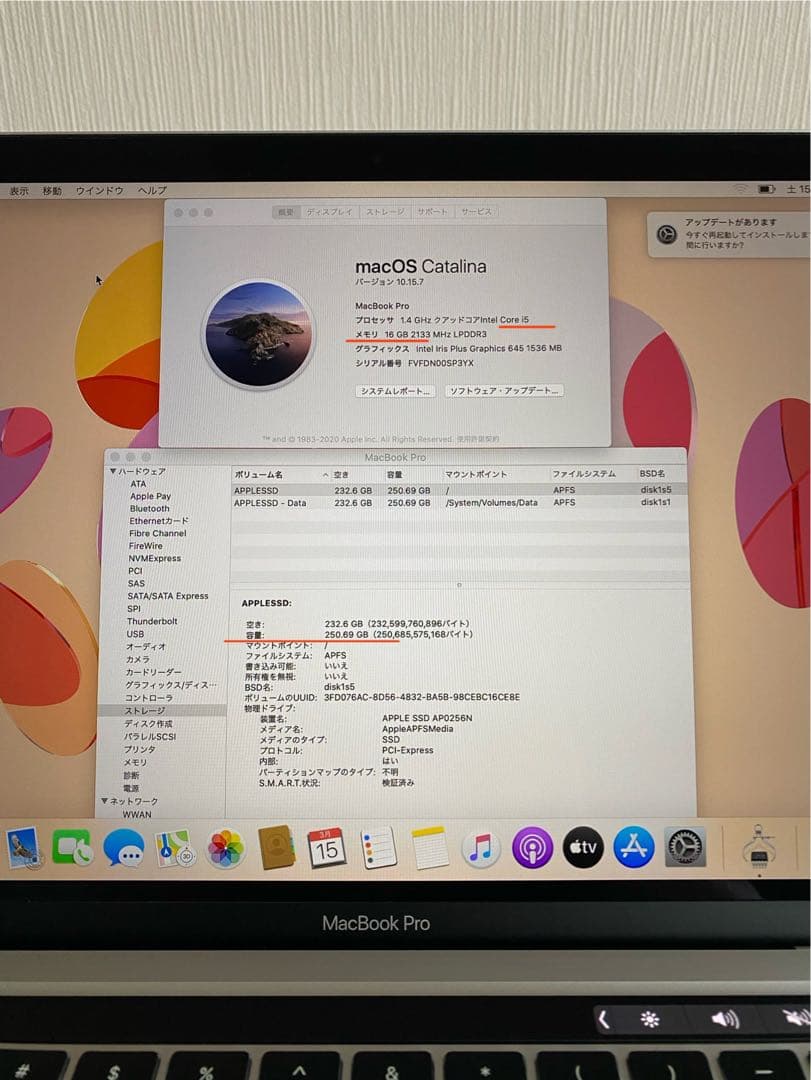This screenshot has height=1080, width=811.
Task: Launch FaceTime from the Dock
Action: tap(72, 848)
